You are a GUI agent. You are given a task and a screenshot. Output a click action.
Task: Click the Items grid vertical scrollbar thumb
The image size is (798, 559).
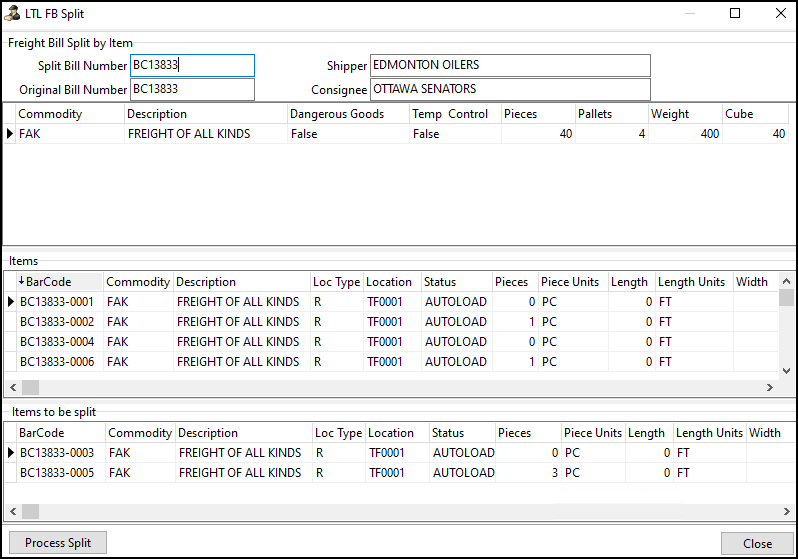click(786, 298)
